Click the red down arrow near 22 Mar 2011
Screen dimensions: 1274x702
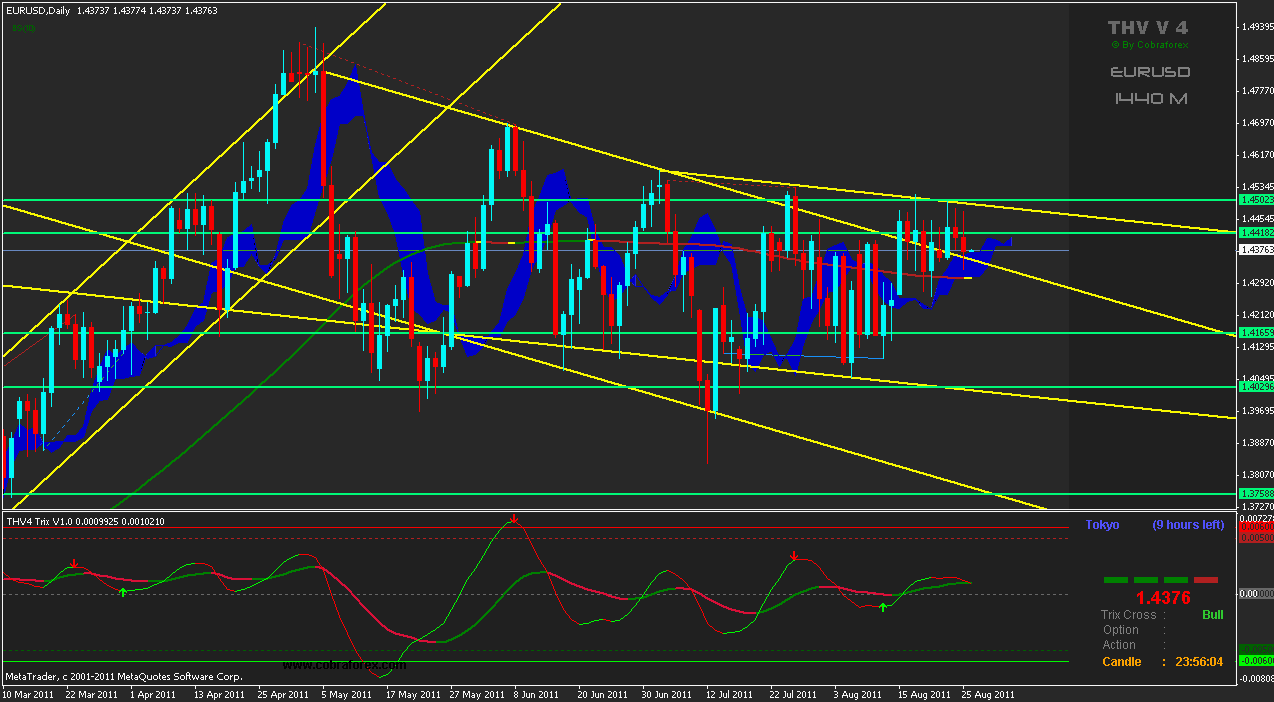click(74, 565)
